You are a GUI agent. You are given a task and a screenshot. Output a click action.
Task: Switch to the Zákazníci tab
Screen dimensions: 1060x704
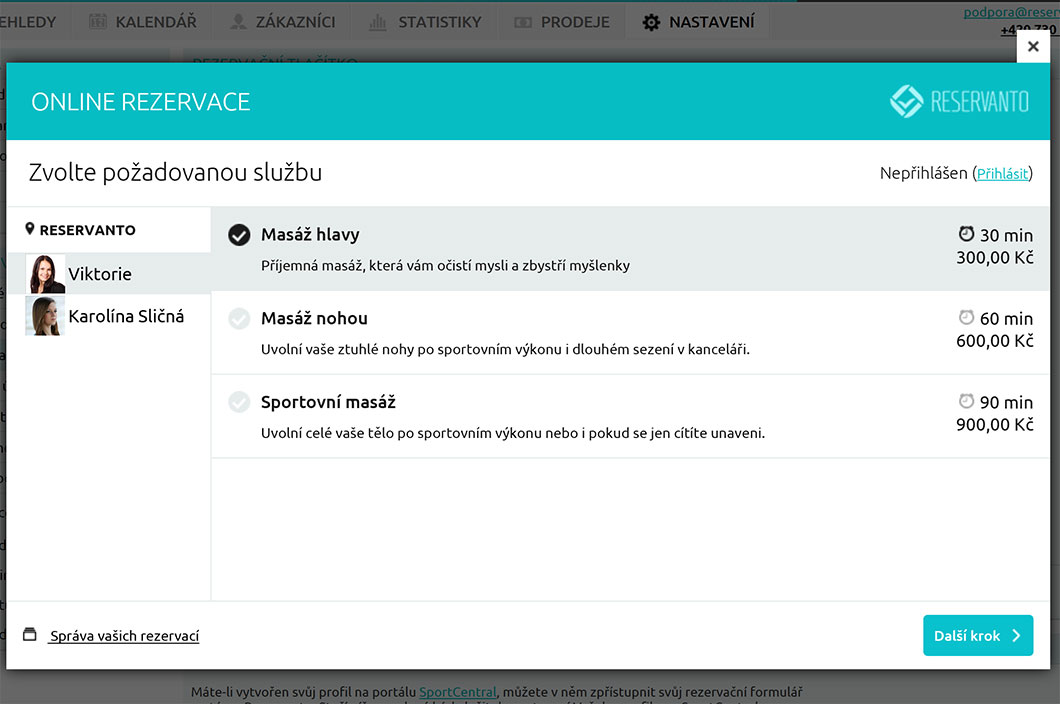click(x=282, y=22)
